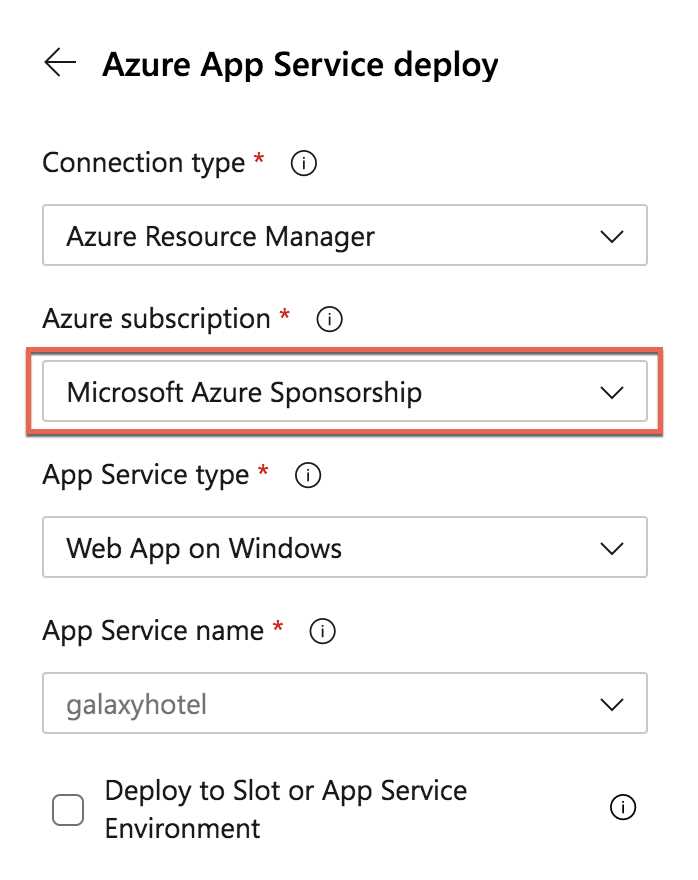Click the info icon beside Connection type
This screenshot has height=880, width=698.
pos(302,163)
